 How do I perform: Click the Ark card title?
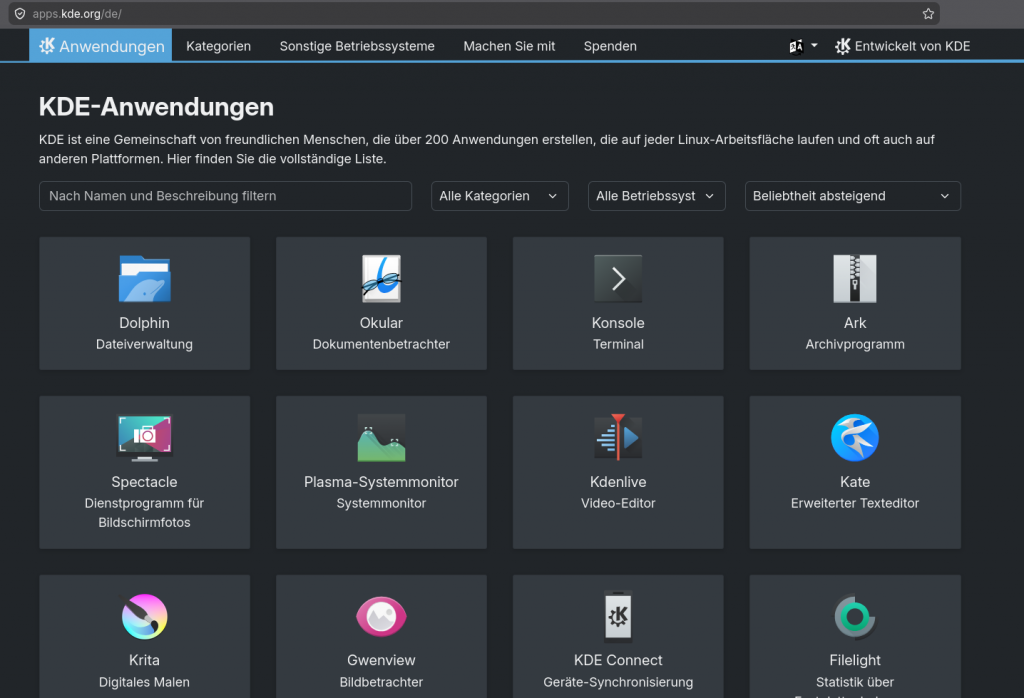(855, 323)
